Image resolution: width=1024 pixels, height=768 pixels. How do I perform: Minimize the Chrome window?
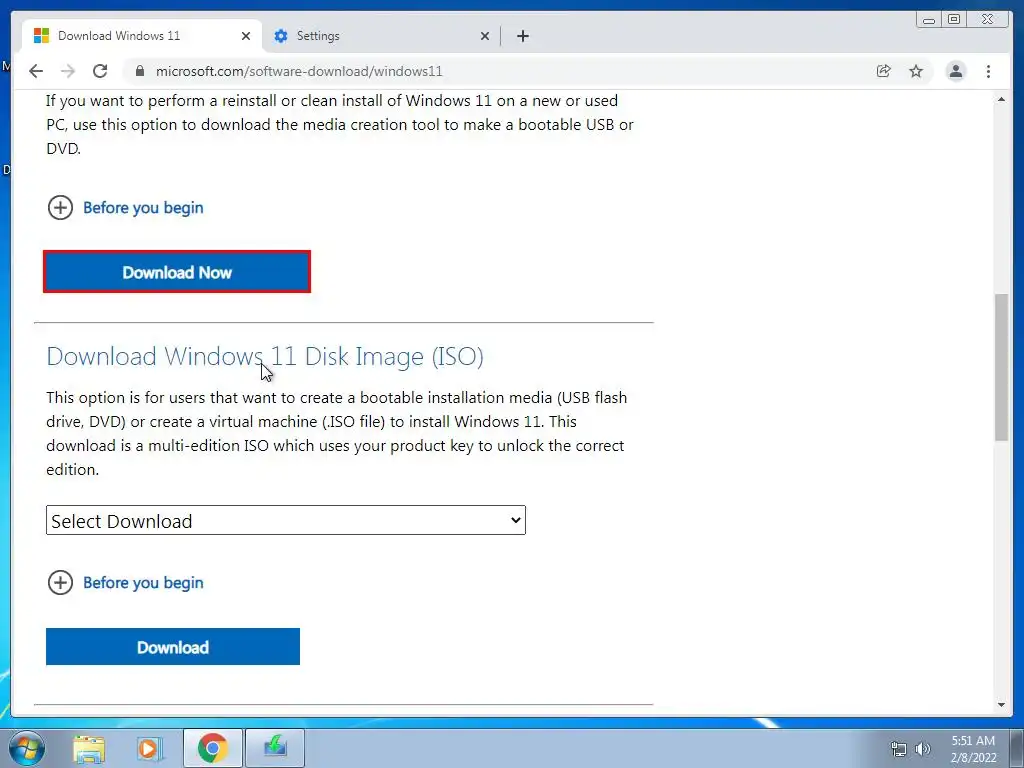pyautogui.click(x=929, y=20)
